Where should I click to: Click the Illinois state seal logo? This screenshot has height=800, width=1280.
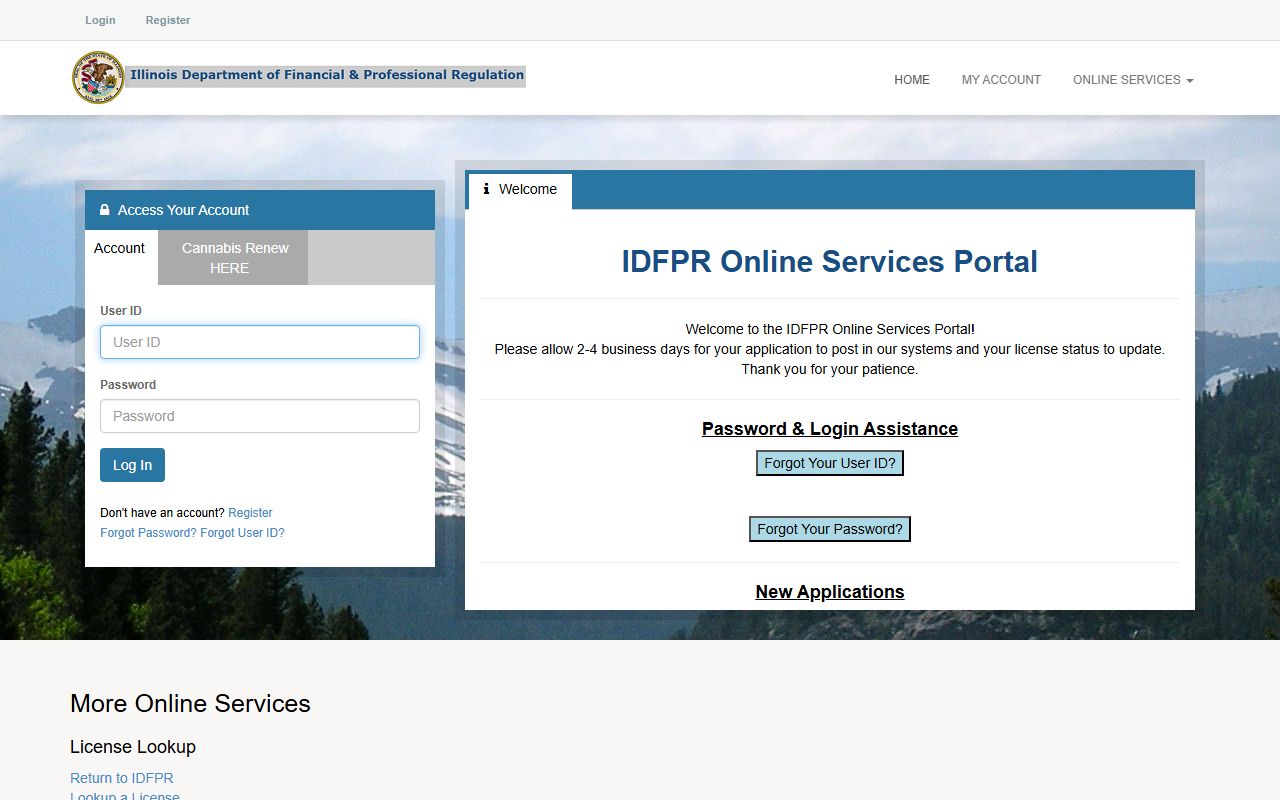98,78
